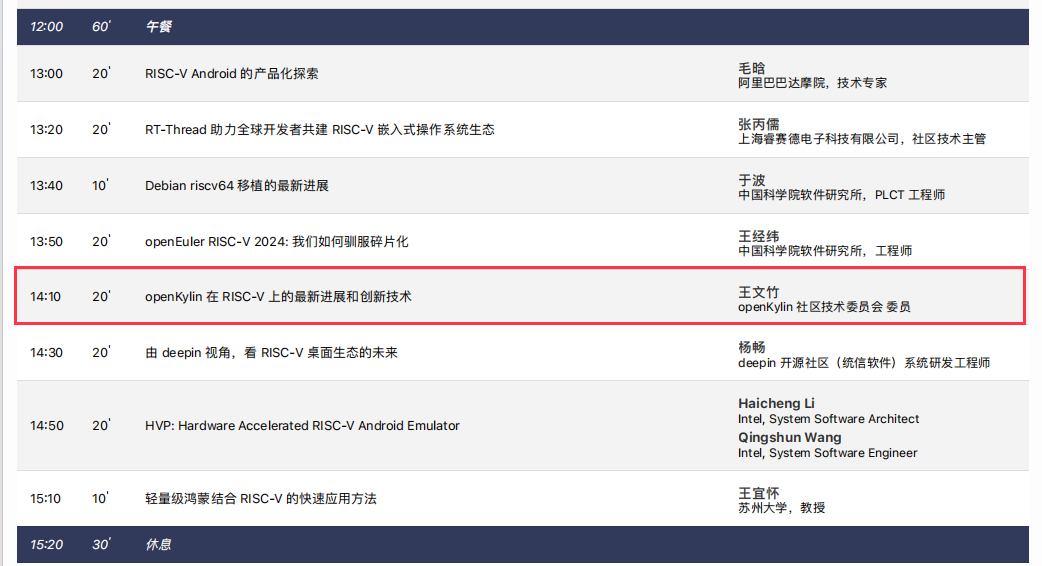Click Intel, System Software Architect text
1042x566 pixels.
coord(829,419)
